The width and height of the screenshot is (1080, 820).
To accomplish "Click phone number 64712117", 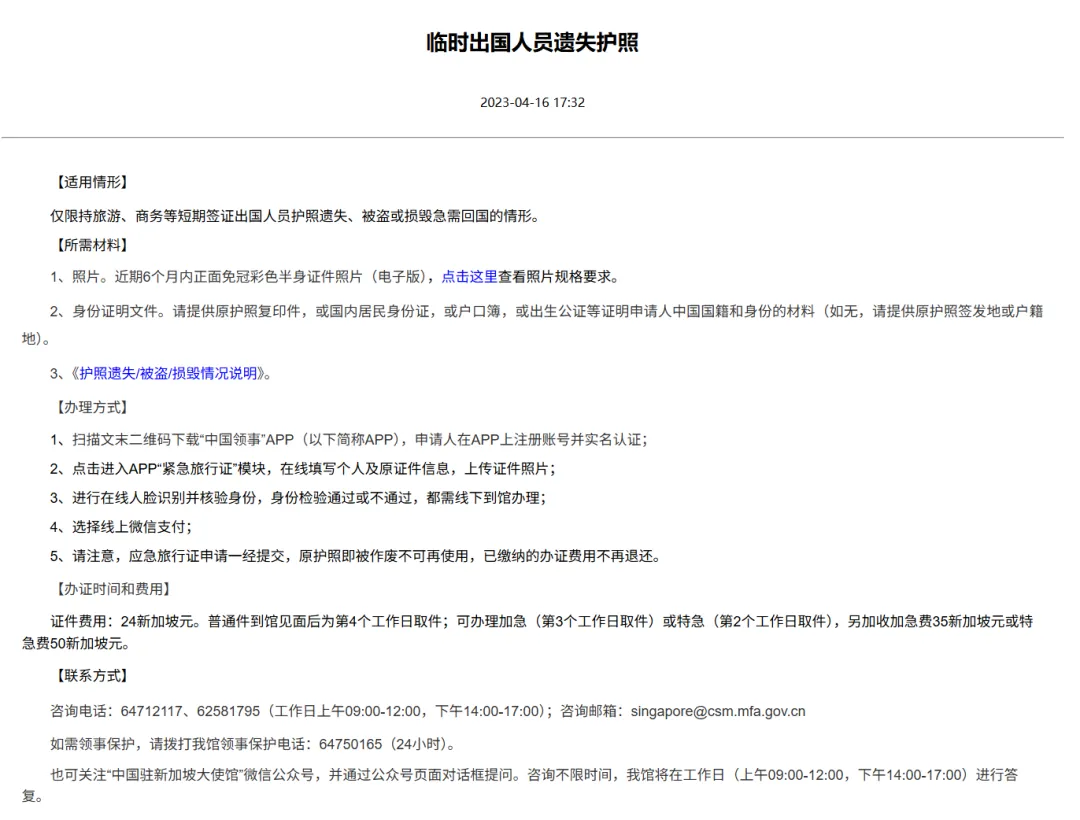I will point(152,711).
